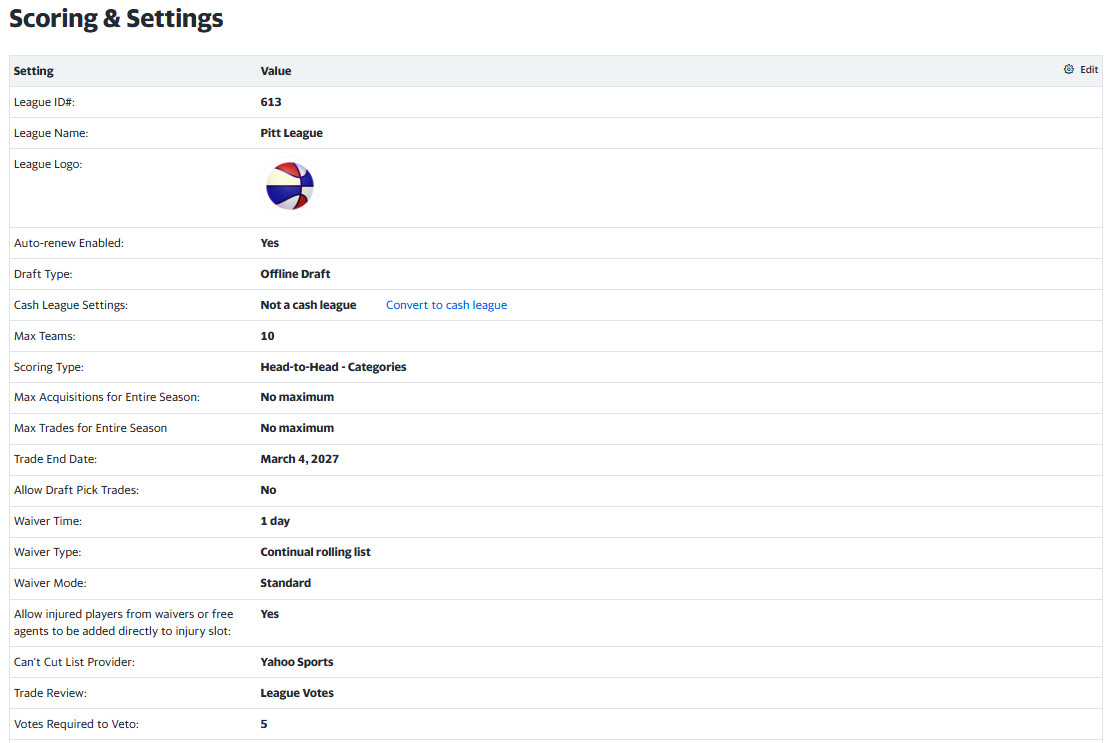Click the League Logo: label
The width and height of the screenshot is (1113, 743).
[x=48, y=165]
